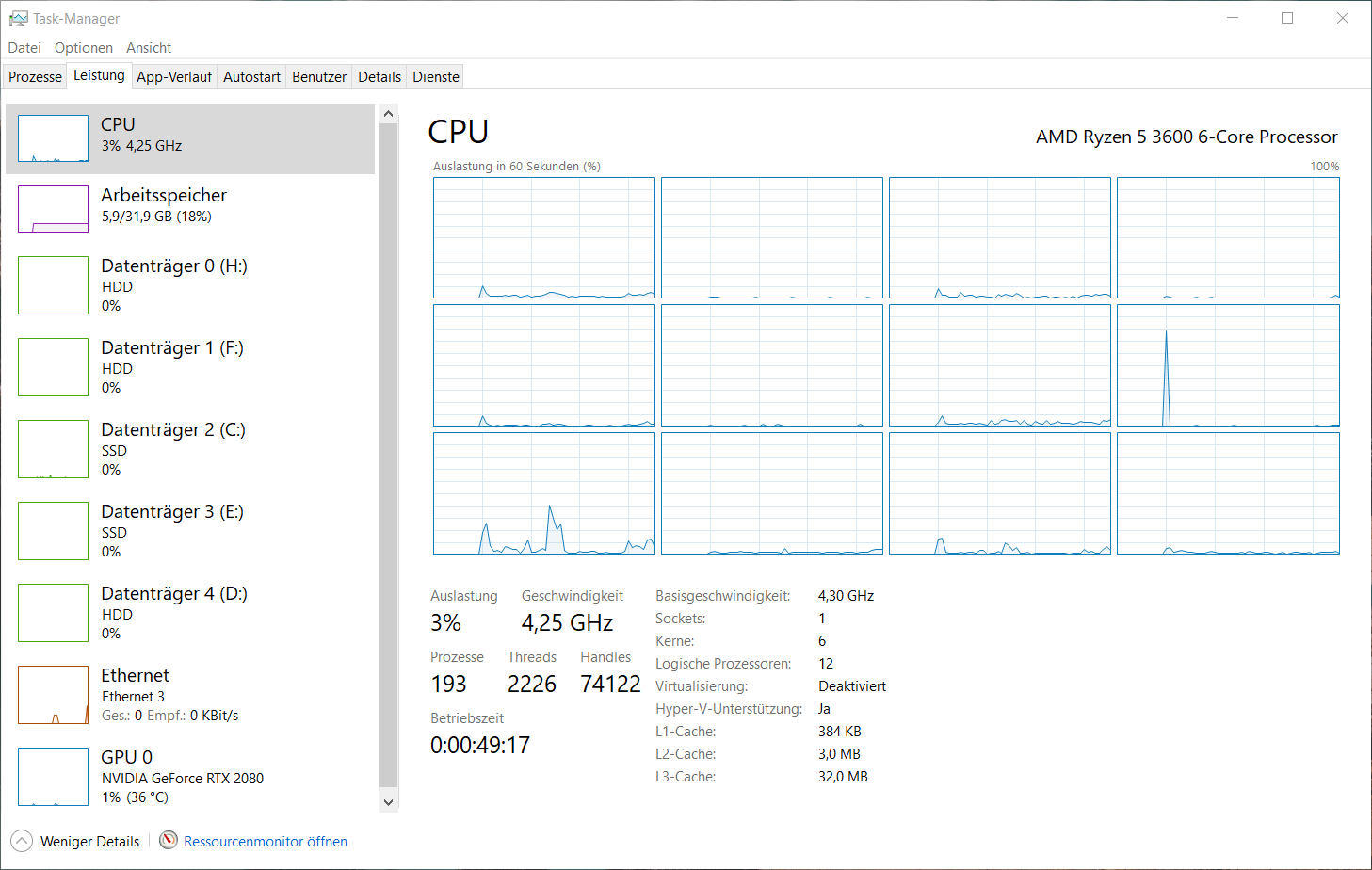
Task: Click the sidebar vertical scrollbar thumb
Action: pos(389,456)
